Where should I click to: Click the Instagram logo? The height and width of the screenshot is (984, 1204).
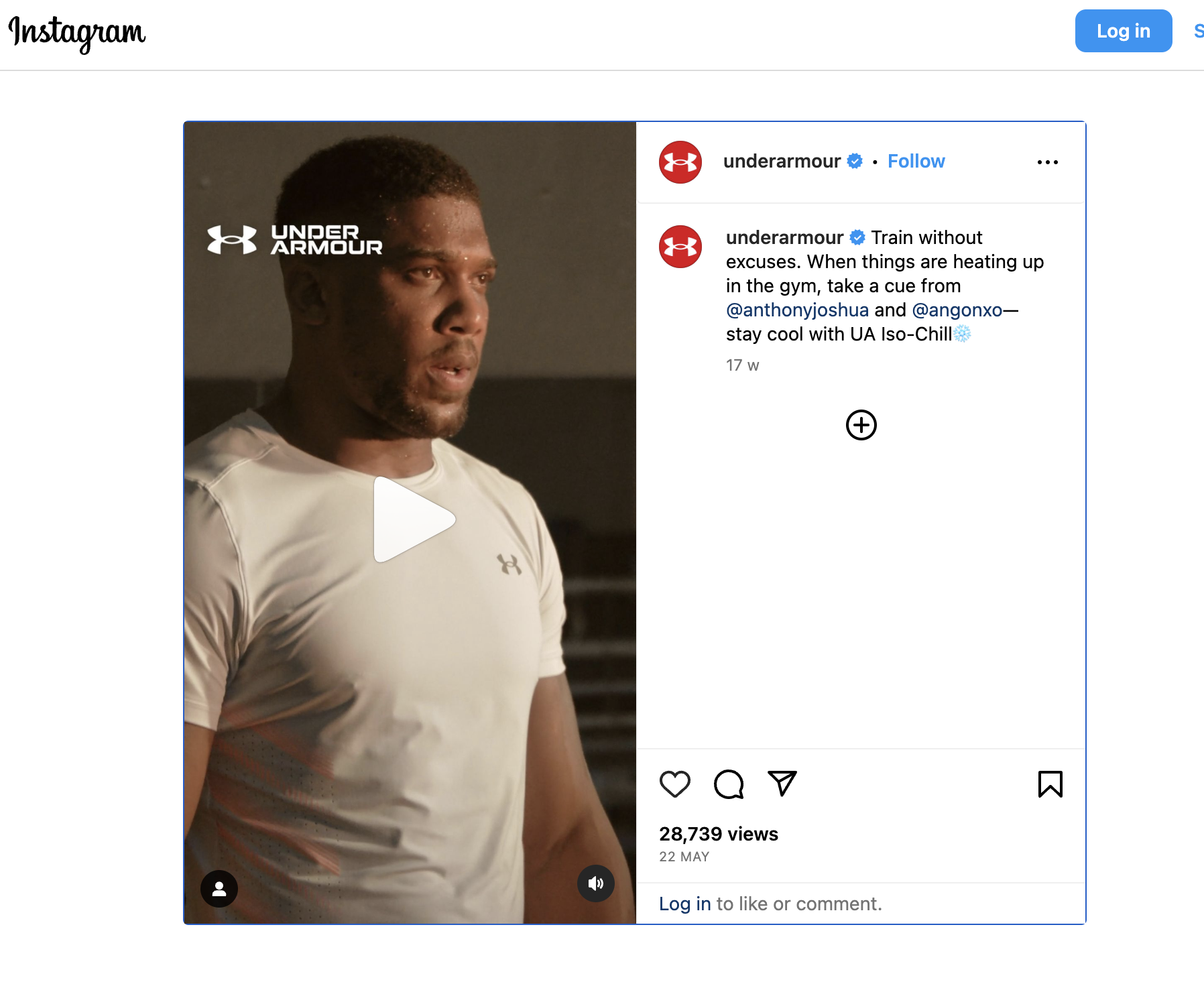[x=76, y=32]
